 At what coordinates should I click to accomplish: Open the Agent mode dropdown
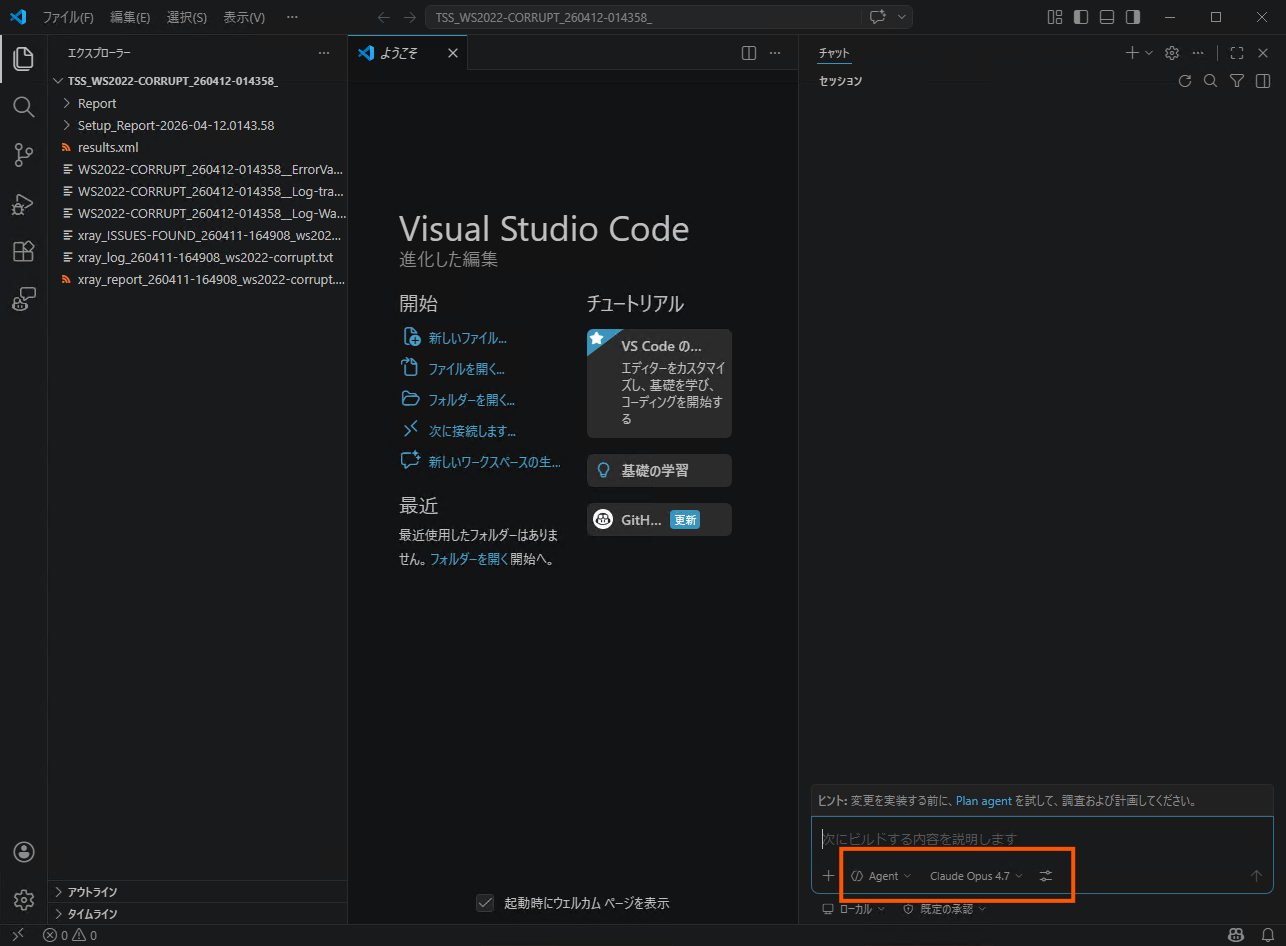[x=881, y=876]
